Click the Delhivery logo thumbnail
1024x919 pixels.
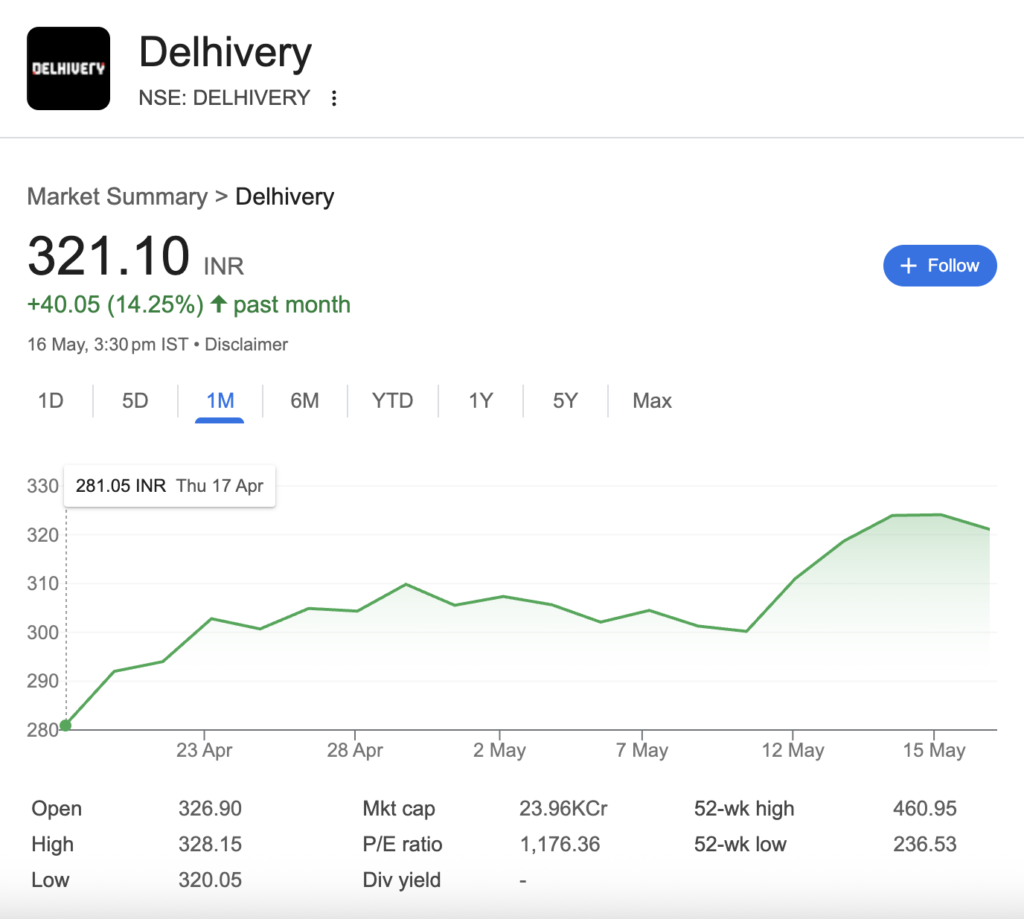pyautogui.click(x=69, y=69)
